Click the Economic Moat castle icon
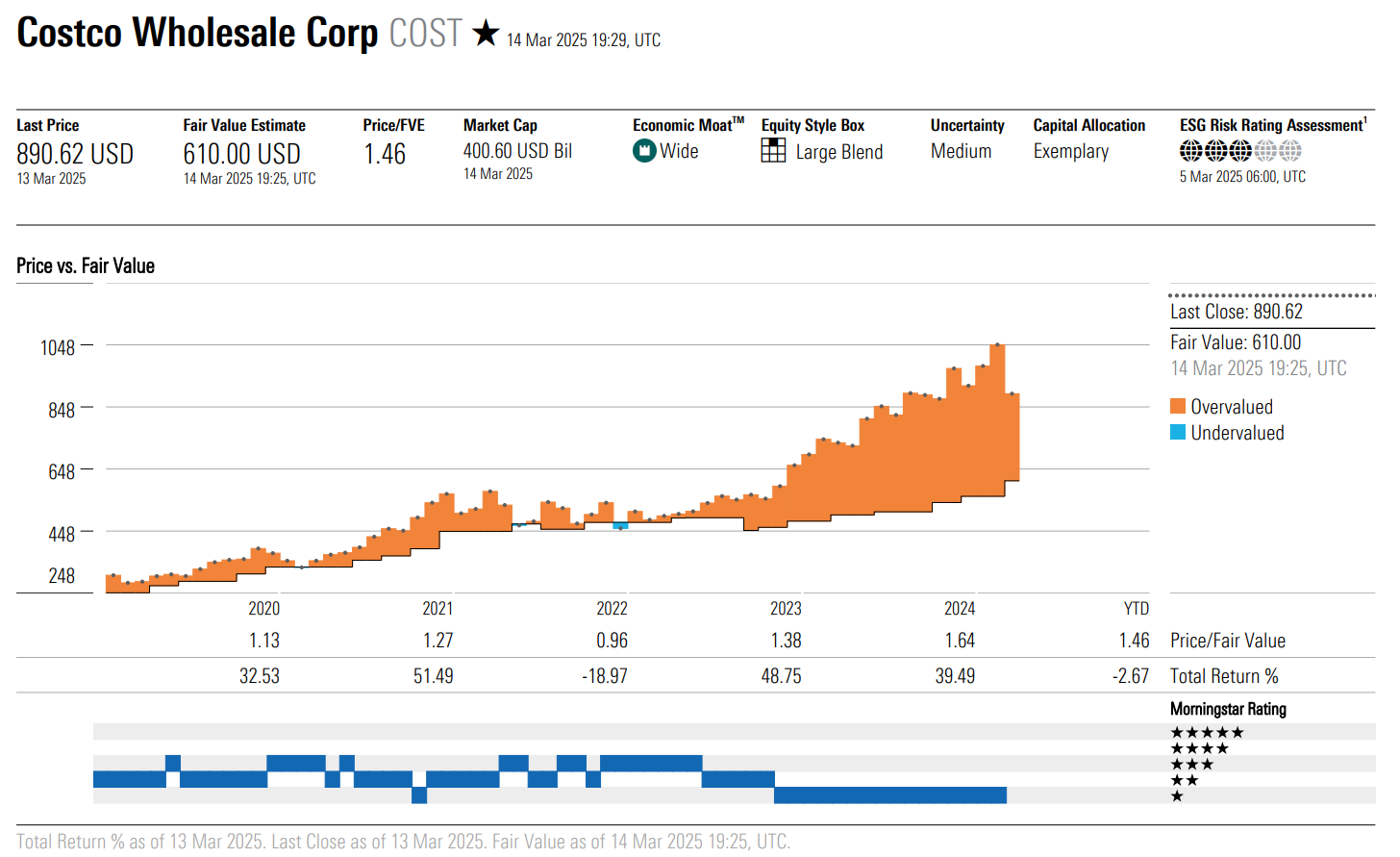The image size is (1400, 857). pyautogui.click(x=644, y=151)
